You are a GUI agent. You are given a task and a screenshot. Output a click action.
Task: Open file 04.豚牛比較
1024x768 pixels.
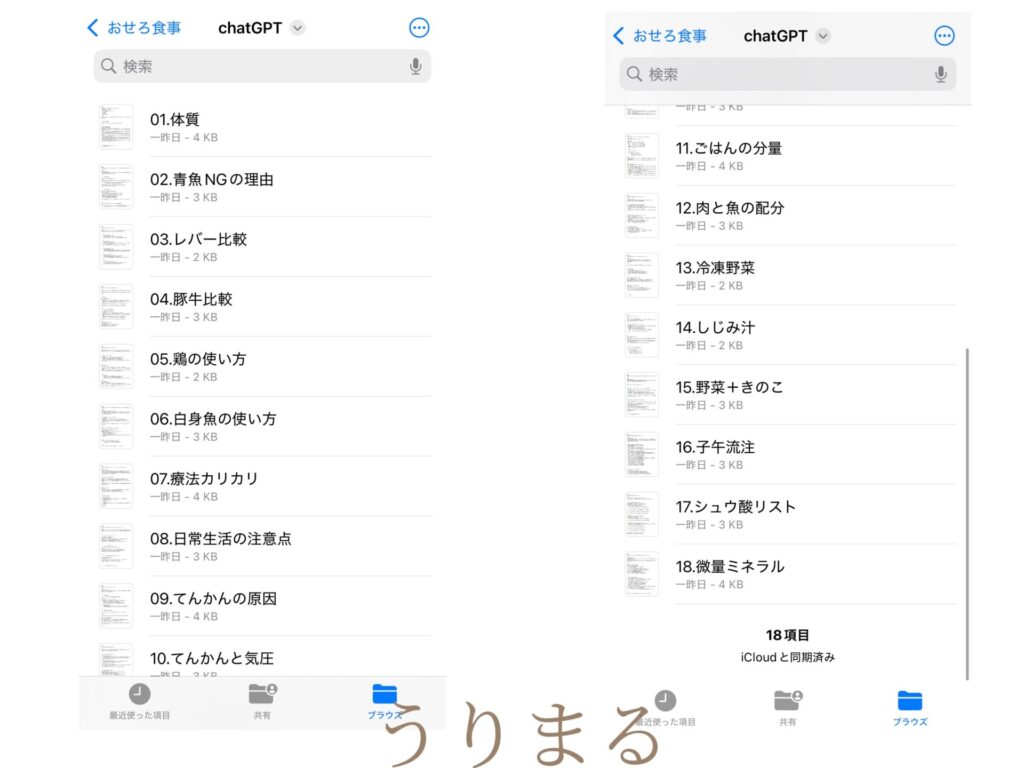264,307
